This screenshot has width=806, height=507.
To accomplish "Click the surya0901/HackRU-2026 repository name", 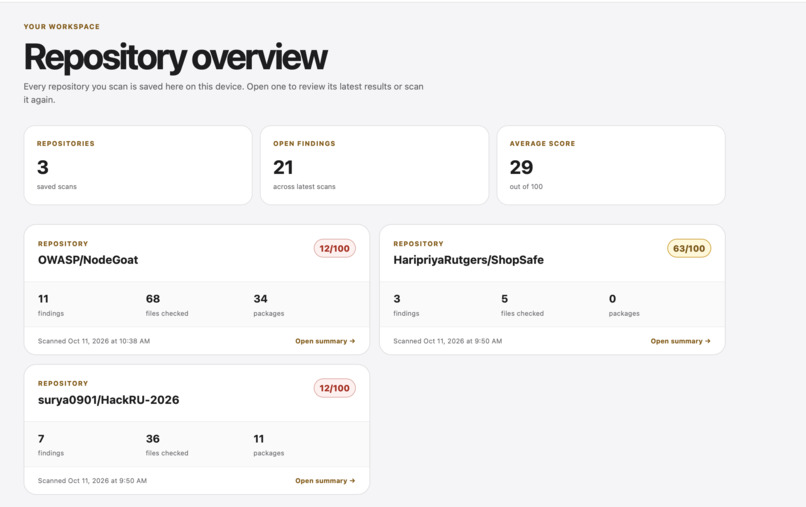I will point(108,400).
